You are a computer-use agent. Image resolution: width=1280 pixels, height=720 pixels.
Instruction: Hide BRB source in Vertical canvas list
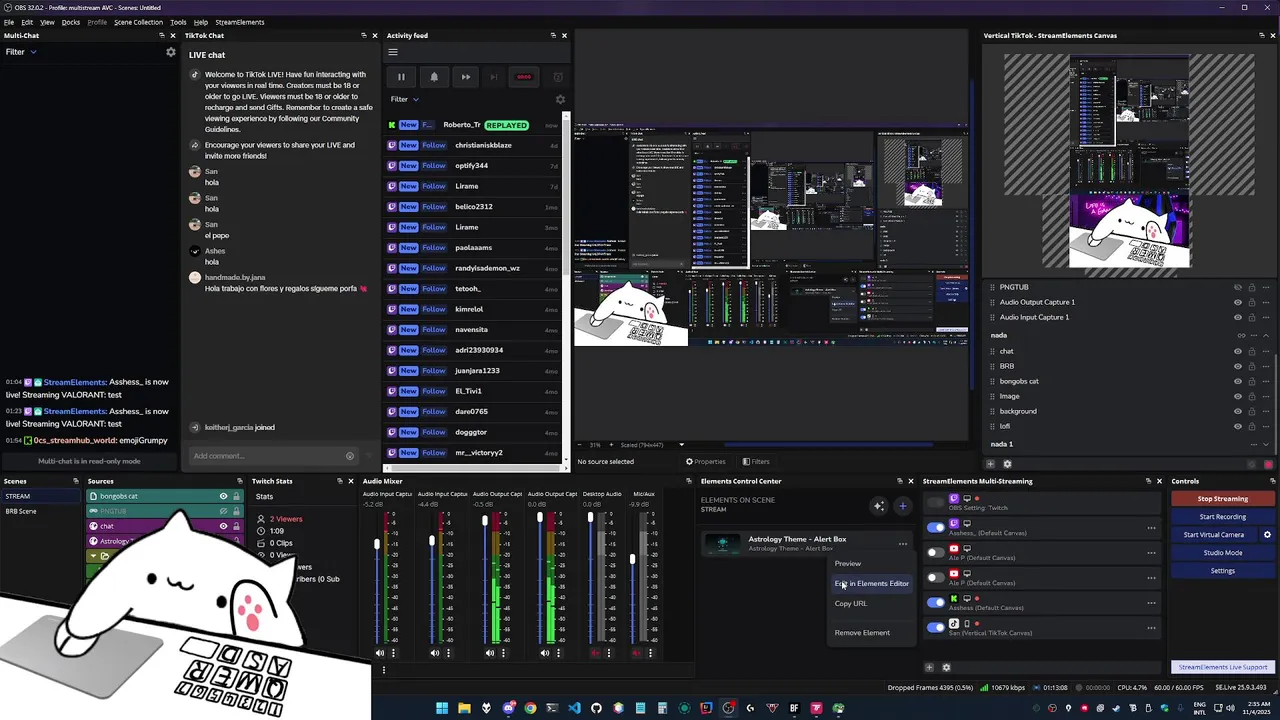(1238, 366)
